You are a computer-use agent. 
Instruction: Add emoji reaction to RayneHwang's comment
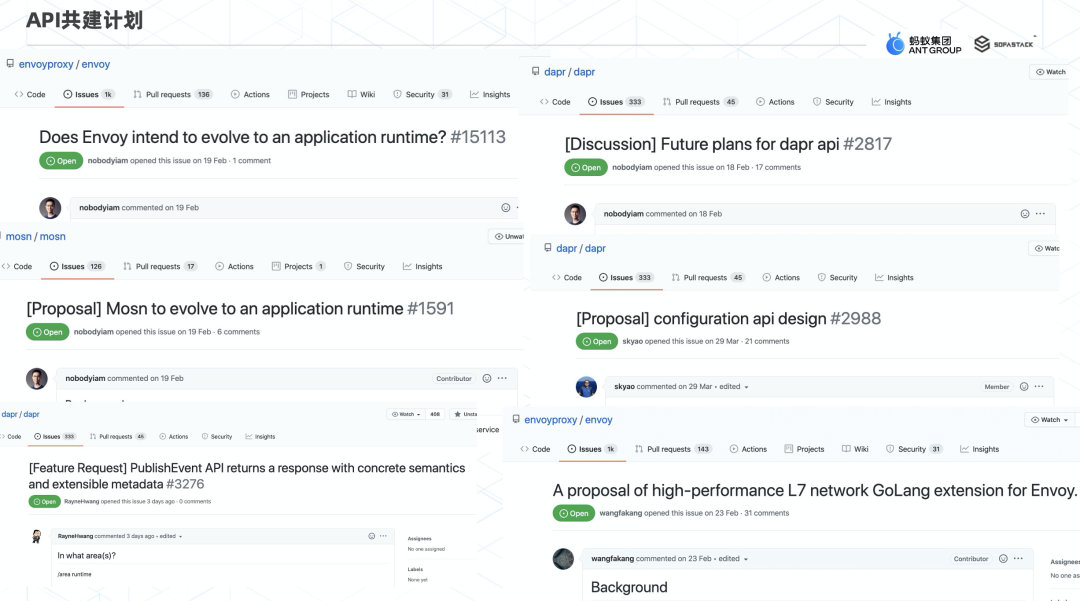click(371, 536)
